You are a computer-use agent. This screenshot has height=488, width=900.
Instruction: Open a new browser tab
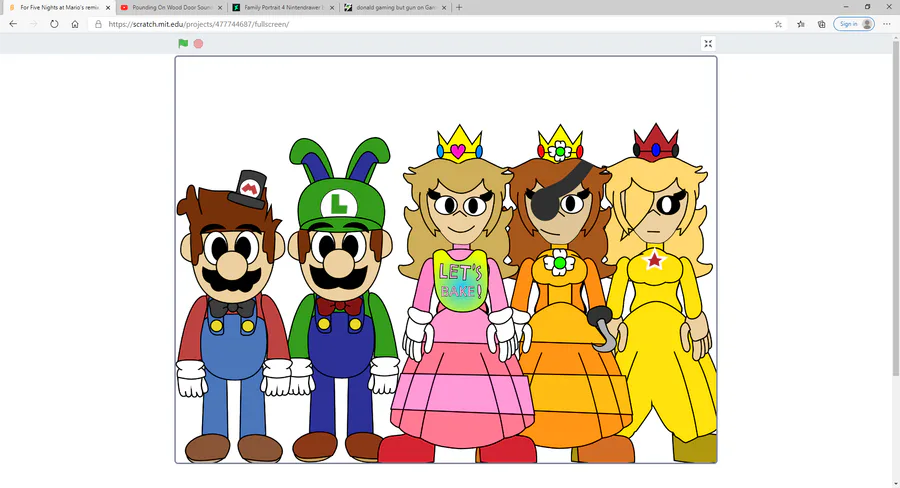point(459,7)
